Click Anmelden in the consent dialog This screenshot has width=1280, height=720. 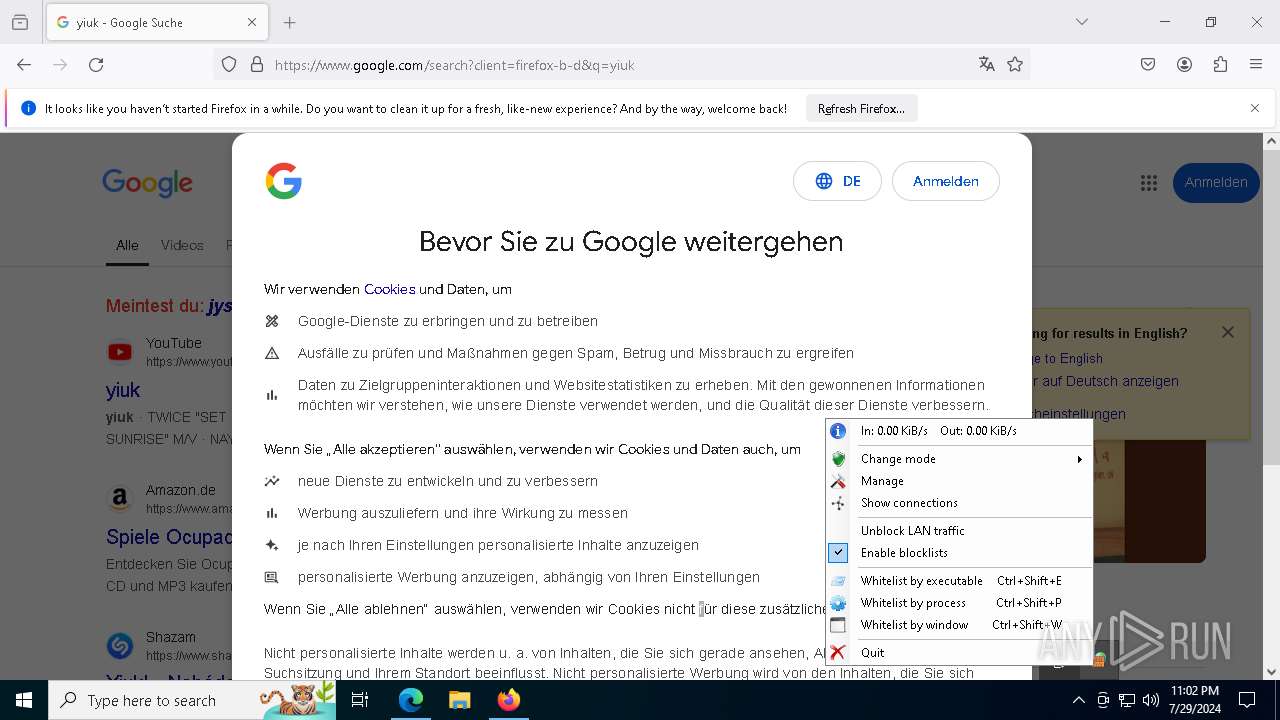pyautogui.click(x=946, y=181)
